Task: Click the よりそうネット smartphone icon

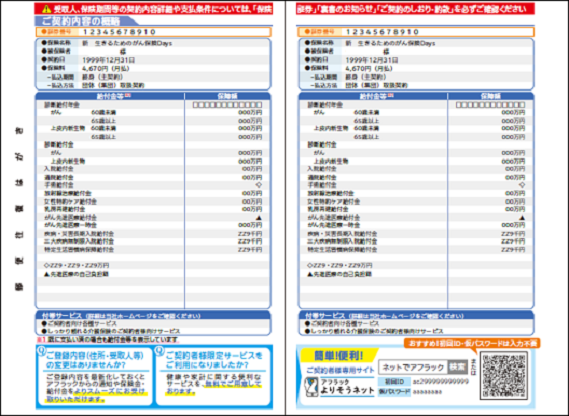Action: coord(311,387)
